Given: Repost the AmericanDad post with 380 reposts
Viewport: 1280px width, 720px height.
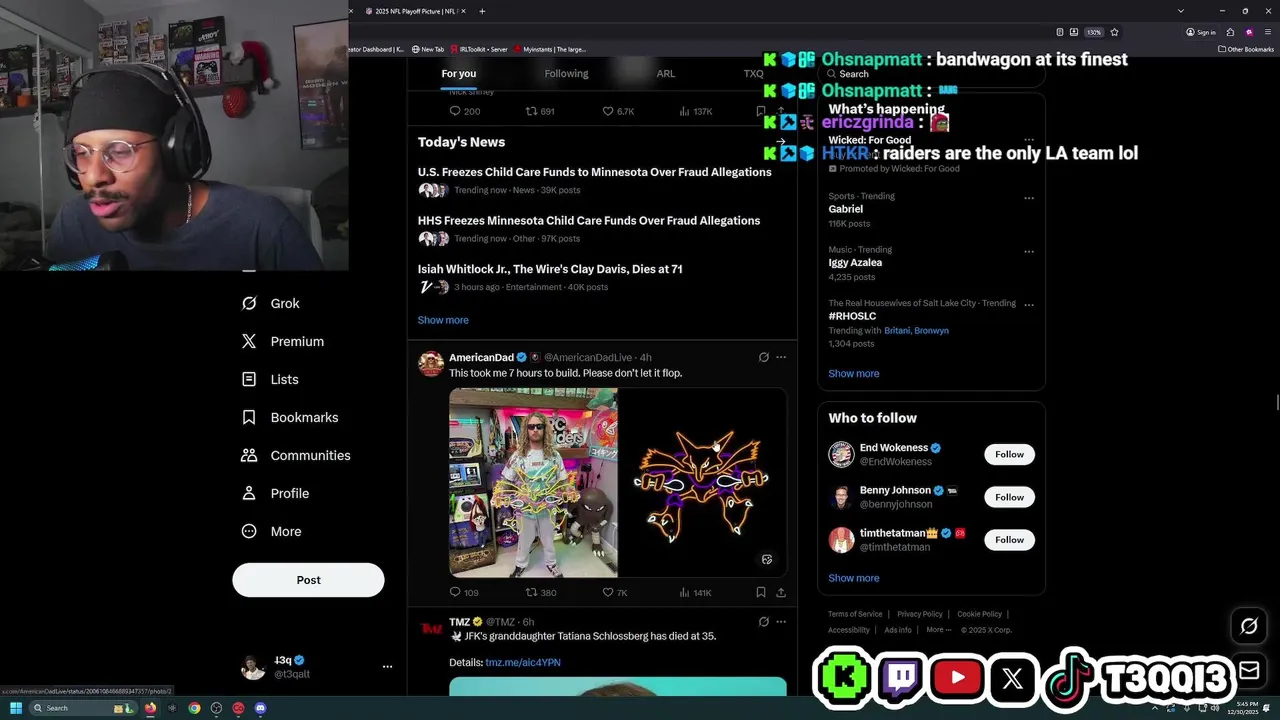Looking at the screenshot, I should point(541,592).
